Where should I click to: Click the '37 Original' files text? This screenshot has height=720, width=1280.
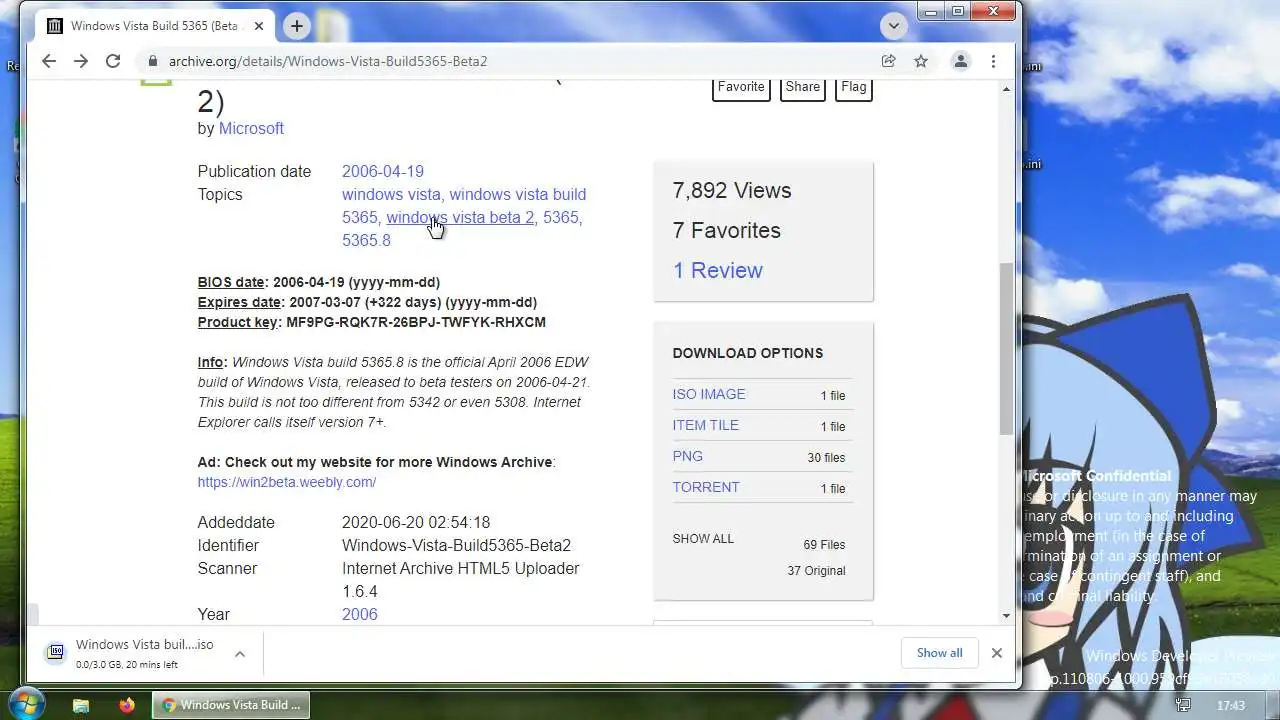tap(816, 570)
